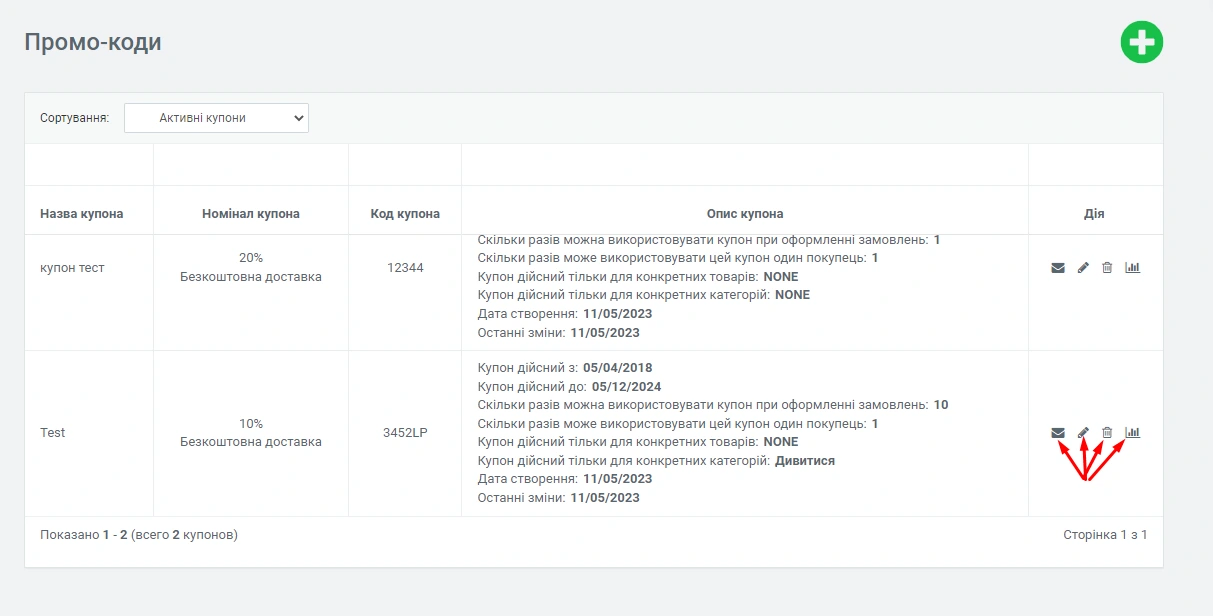Click trash icon for the Test coupon
Viewport: 1213px width, 616px height.
[1107, 433]
